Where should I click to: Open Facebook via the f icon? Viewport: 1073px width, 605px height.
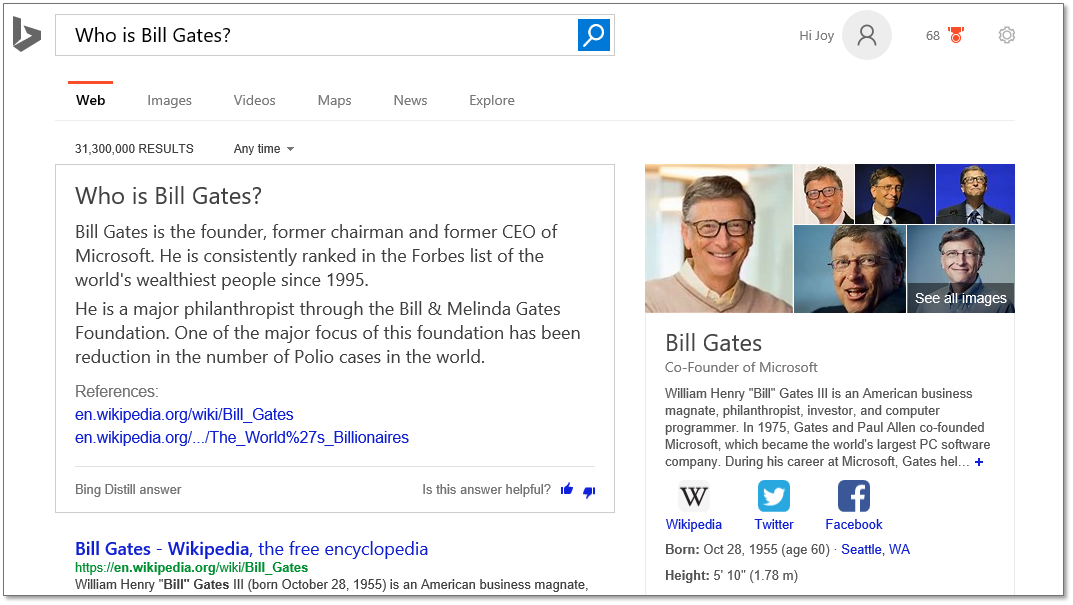(853, 495)
